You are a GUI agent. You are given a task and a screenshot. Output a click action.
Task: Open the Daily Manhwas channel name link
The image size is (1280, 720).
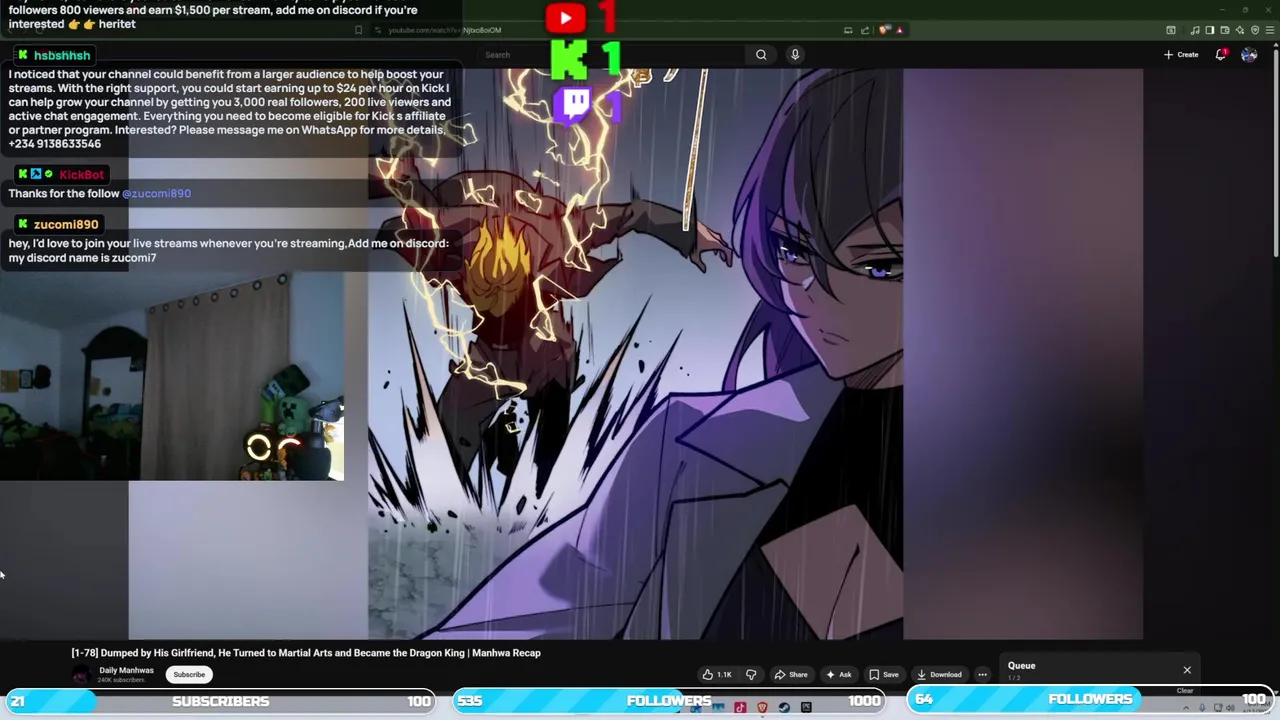[126, 670]
